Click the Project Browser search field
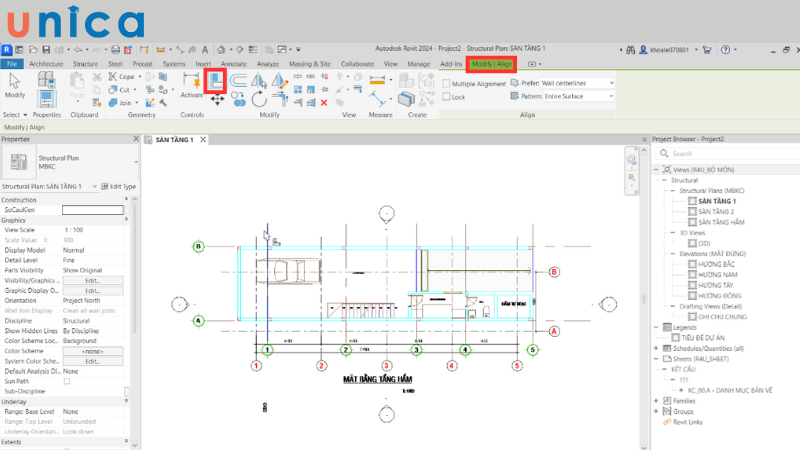The image size is (800, 450). click(x=728, y=154)
